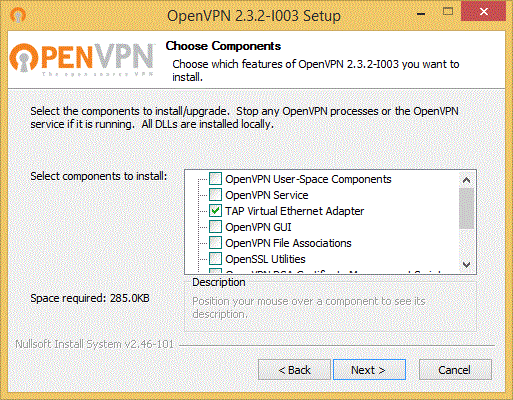
Task: Enable OpenVPN User-Space Components checkbox
Action: [x=215, y=179]
